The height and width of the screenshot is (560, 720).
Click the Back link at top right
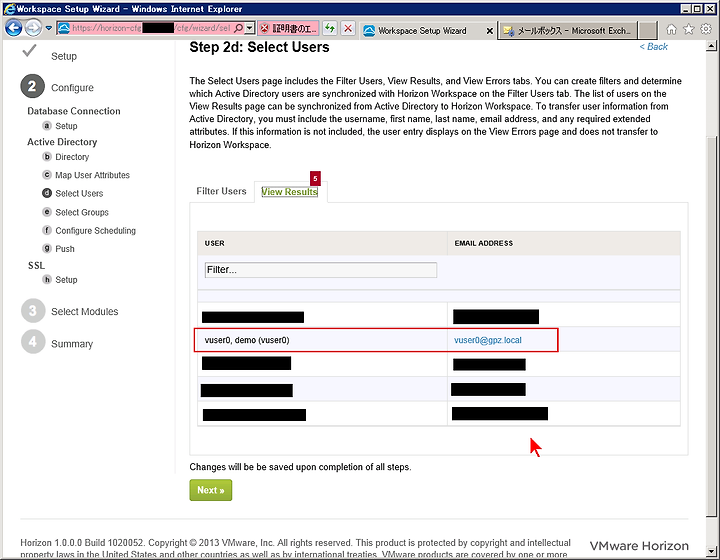click(x=653, y=47)
